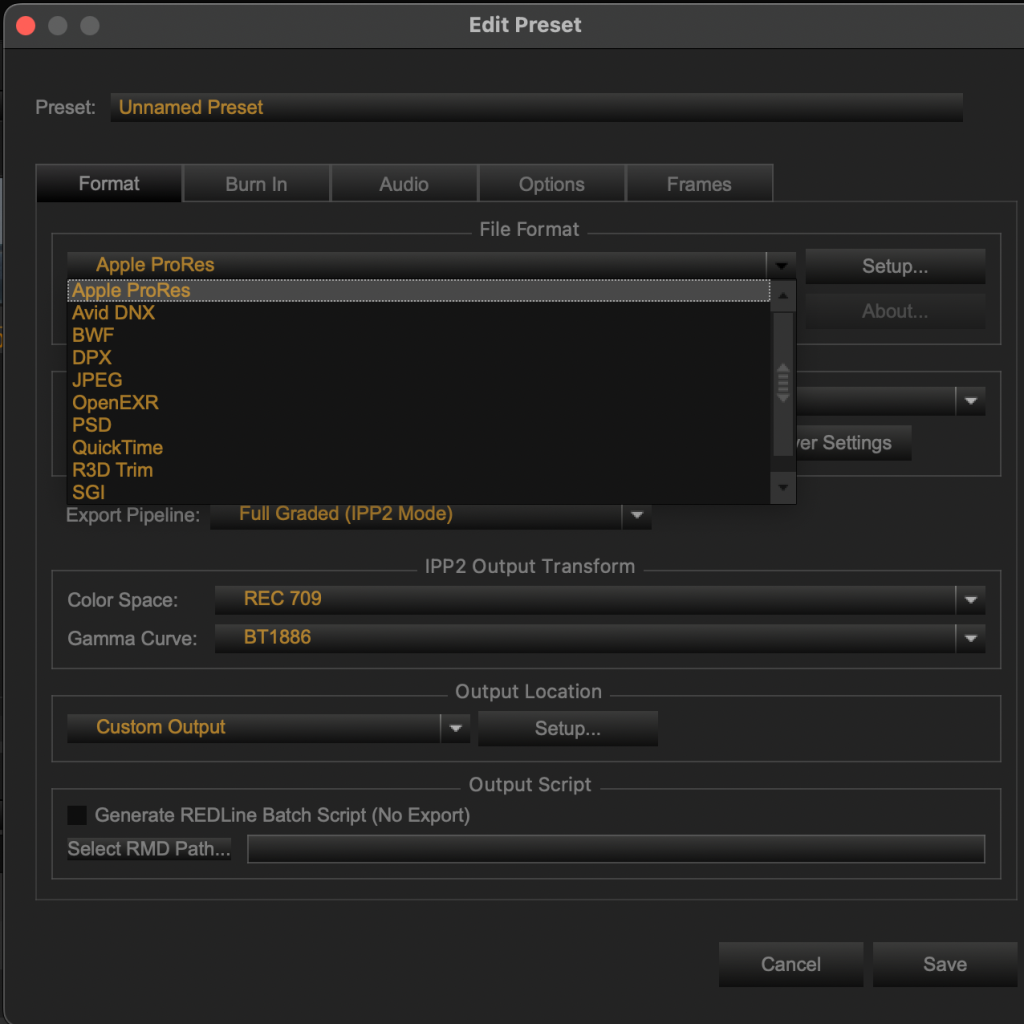Pick BWF in the format list
Image resolution: width=1024 pixels, height=1024 pixels.
click(x=419, y=335)
